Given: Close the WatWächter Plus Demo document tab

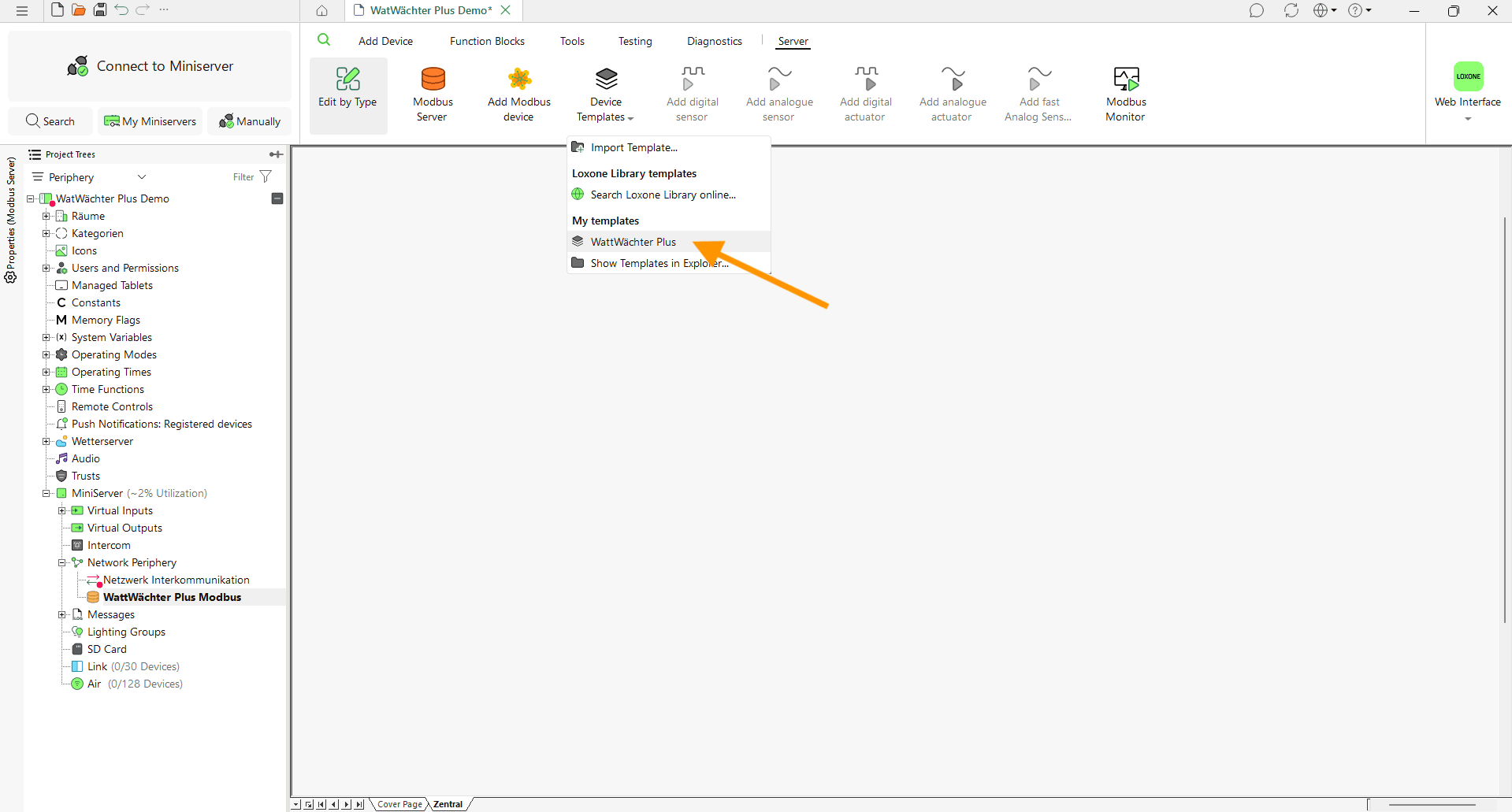Looking at the screenshot, I should (506, 10).
